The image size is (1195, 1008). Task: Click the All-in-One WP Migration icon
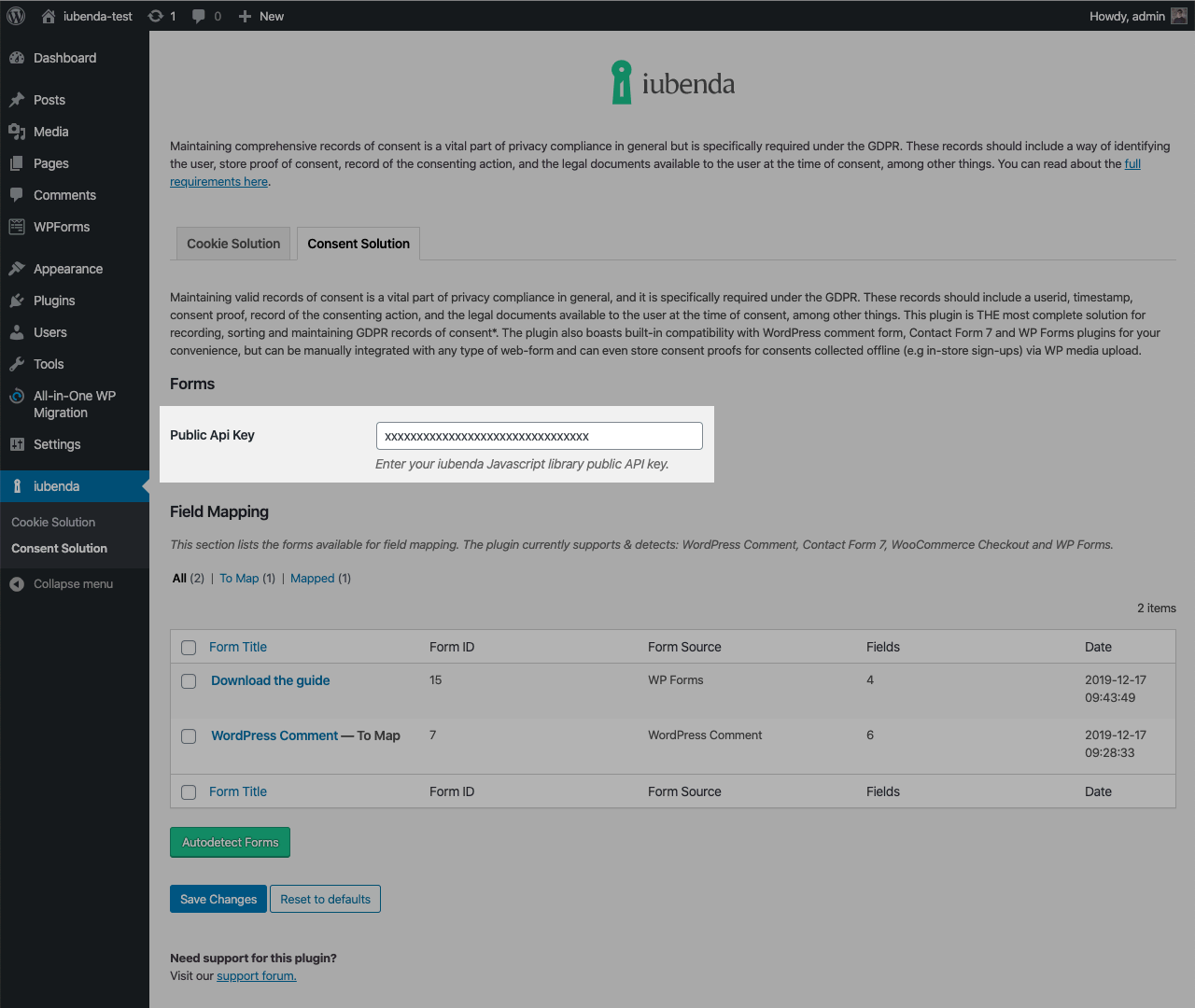(x=17, y=396)
